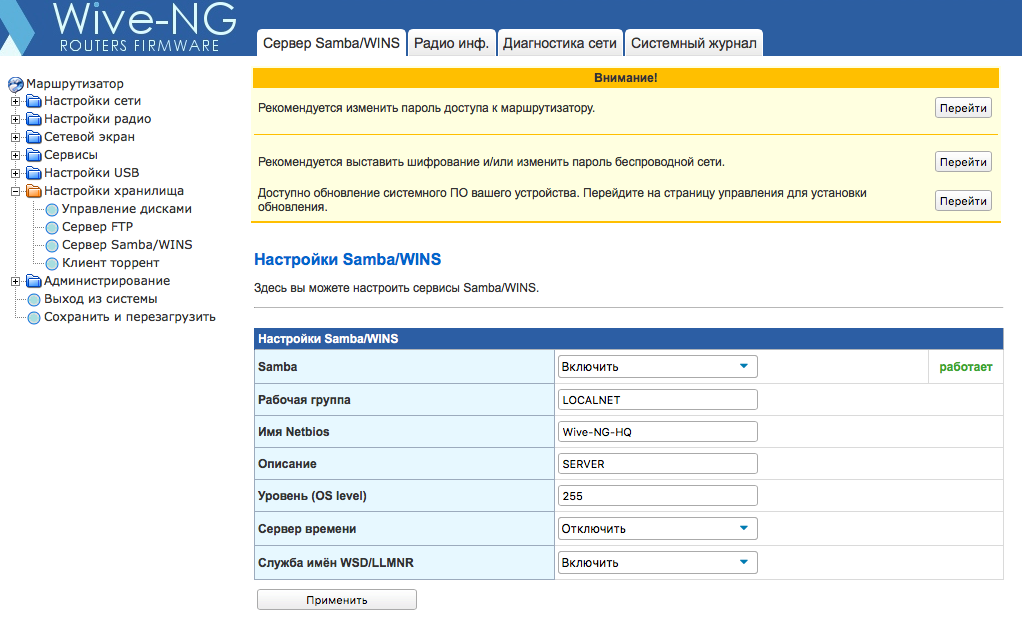Click the Сервисы tree label
Image resolution: width=1022 pixels, height=636 pixels.
(71, 155)
